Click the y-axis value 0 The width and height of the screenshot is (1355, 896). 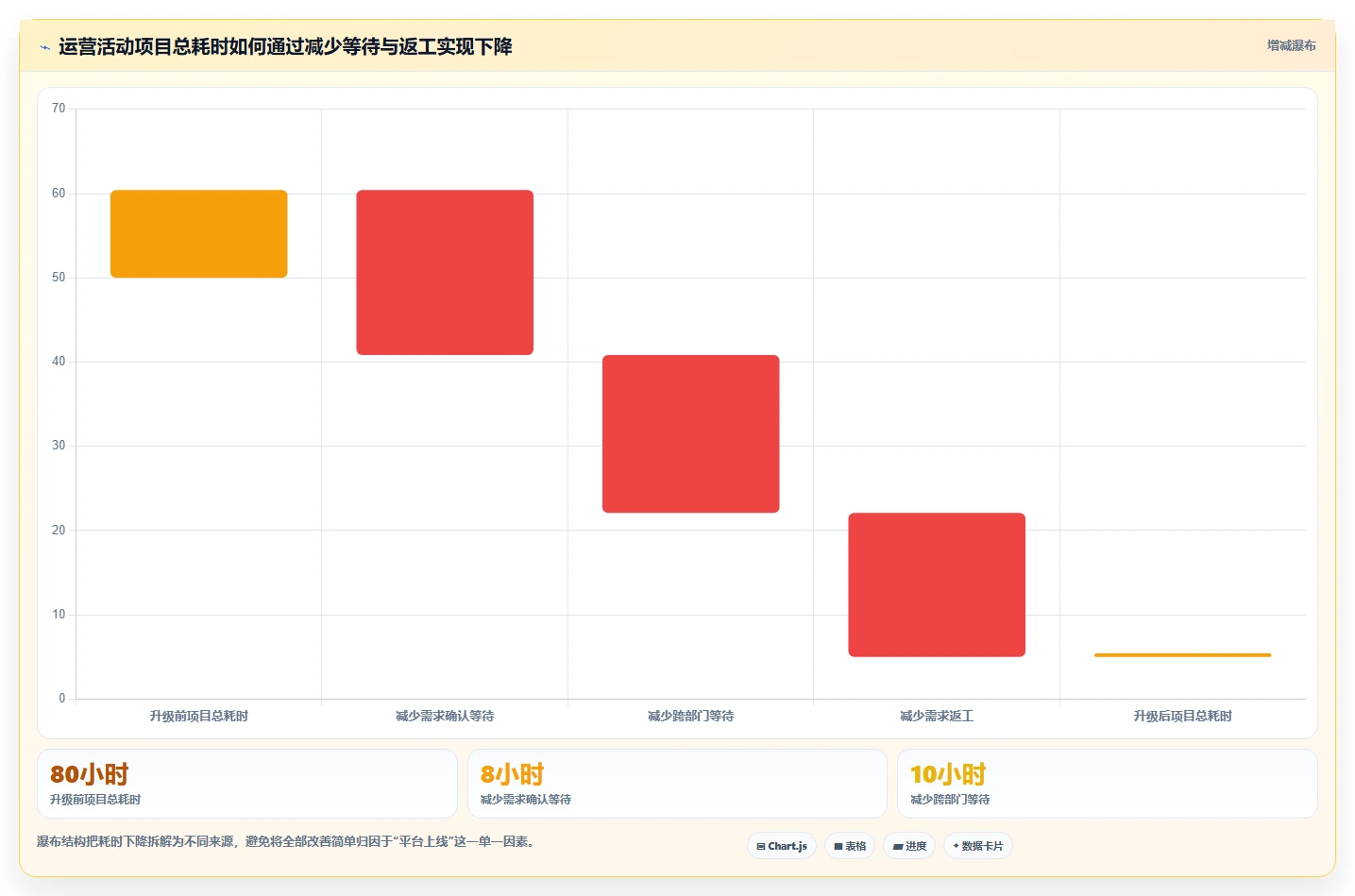pyautogui.click(x=62, y=699)
